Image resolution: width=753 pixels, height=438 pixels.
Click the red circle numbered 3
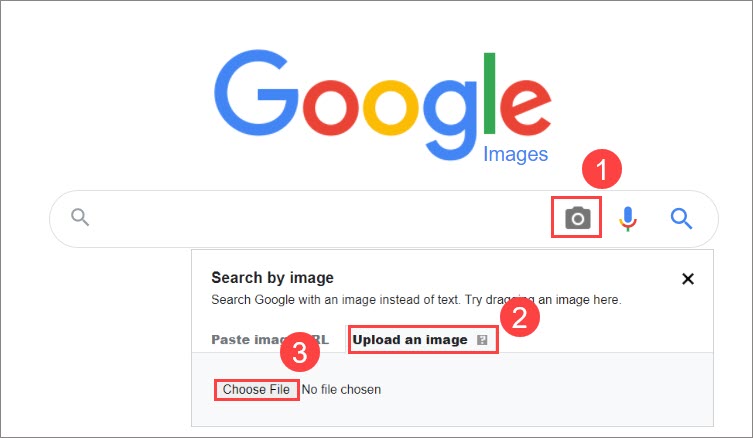coord(300,352)
